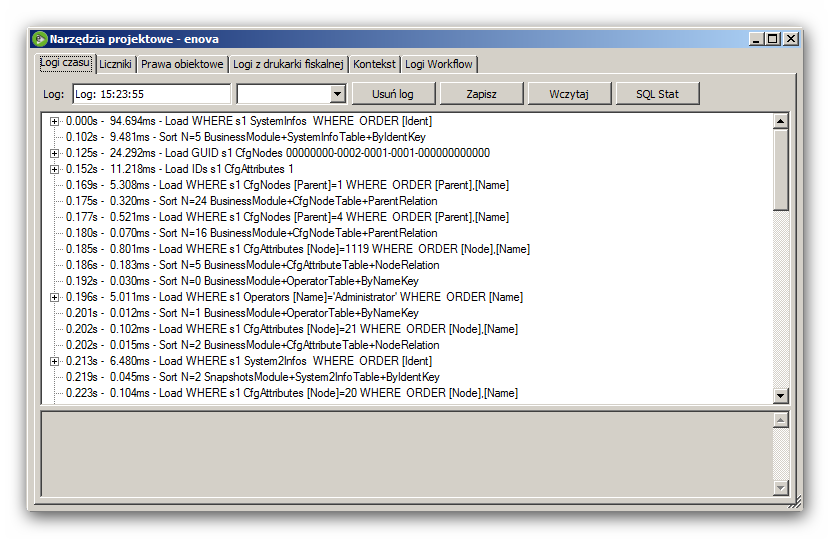Viewport: 831px width, 539px height.
Task: Select row 0.169s Load CfgNodes [Parent]=1
Action: pyautogui.click(x=287, y=185)
